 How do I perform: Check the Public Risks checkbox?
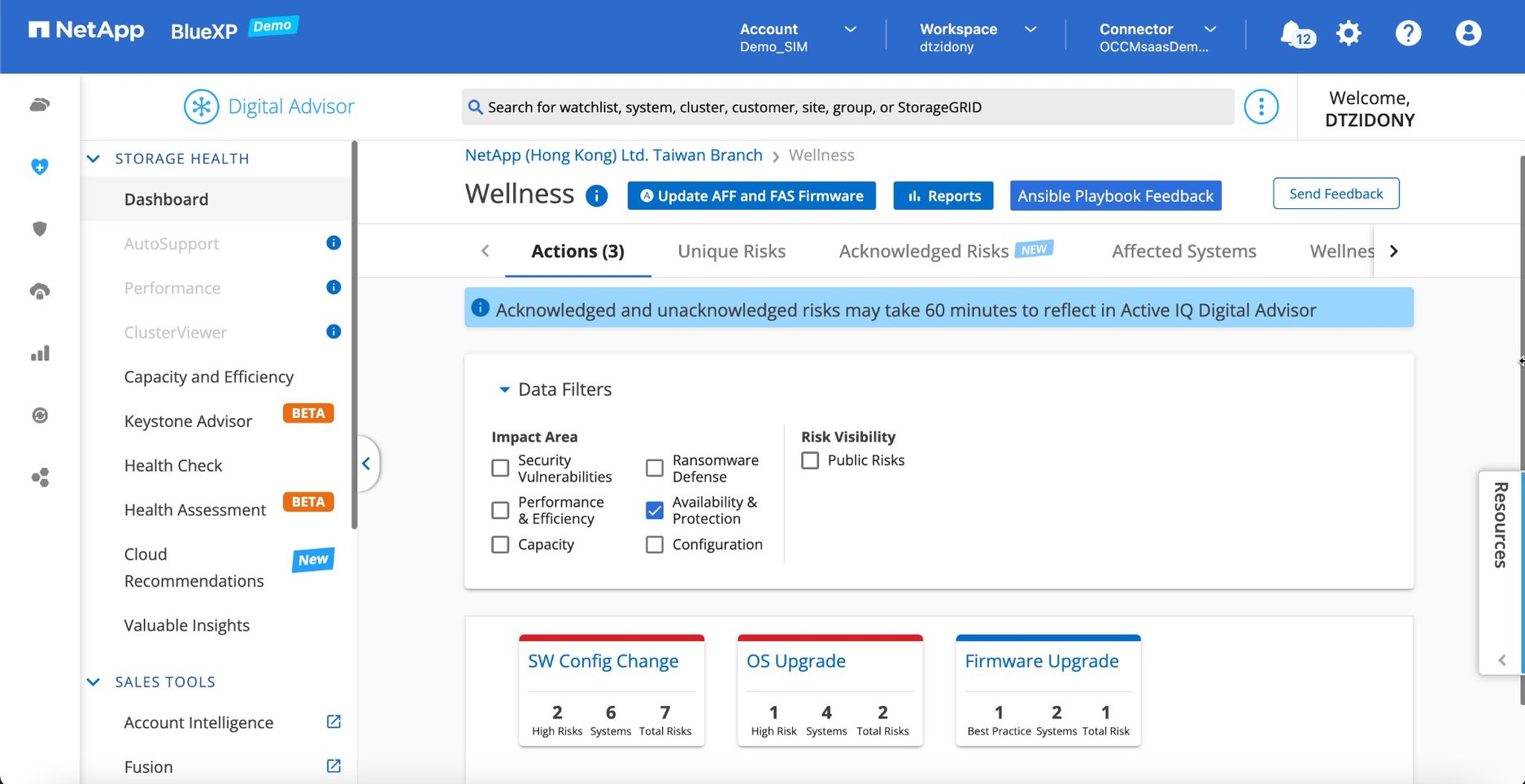coord(810,460)
